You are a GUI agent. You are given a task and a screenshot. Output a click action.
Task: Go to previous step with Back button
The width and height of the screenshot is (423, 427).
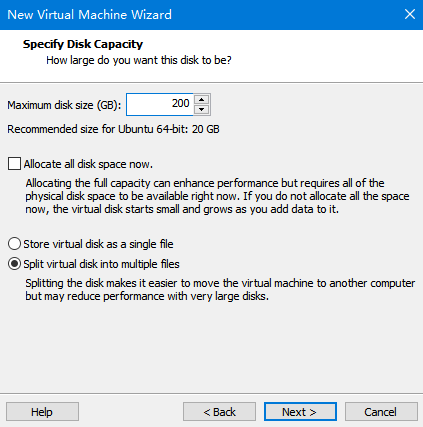click(x=219, y=412)
